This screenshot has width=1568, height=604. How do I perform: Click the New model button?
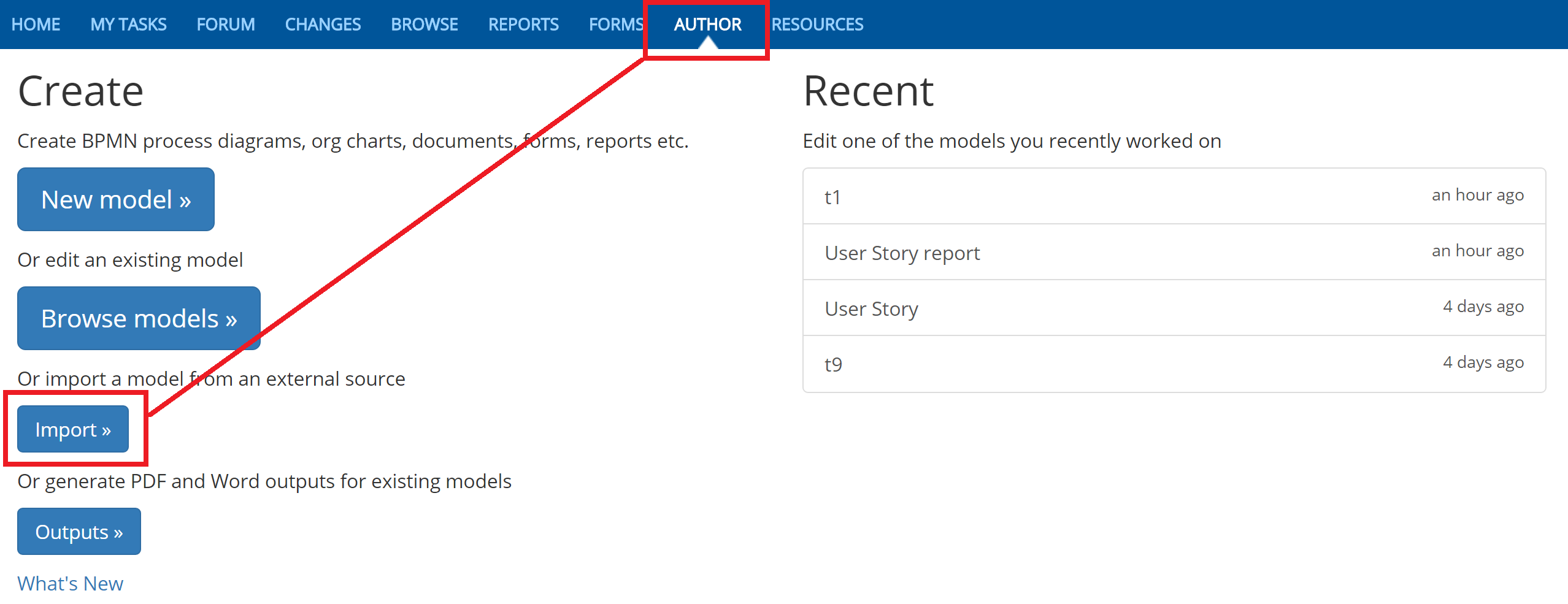tap(116, 199)
